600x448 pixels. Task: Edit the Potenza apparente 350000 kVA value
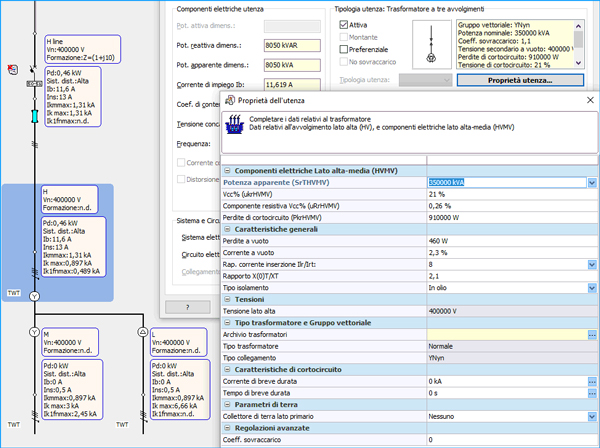tap(507, 183)
